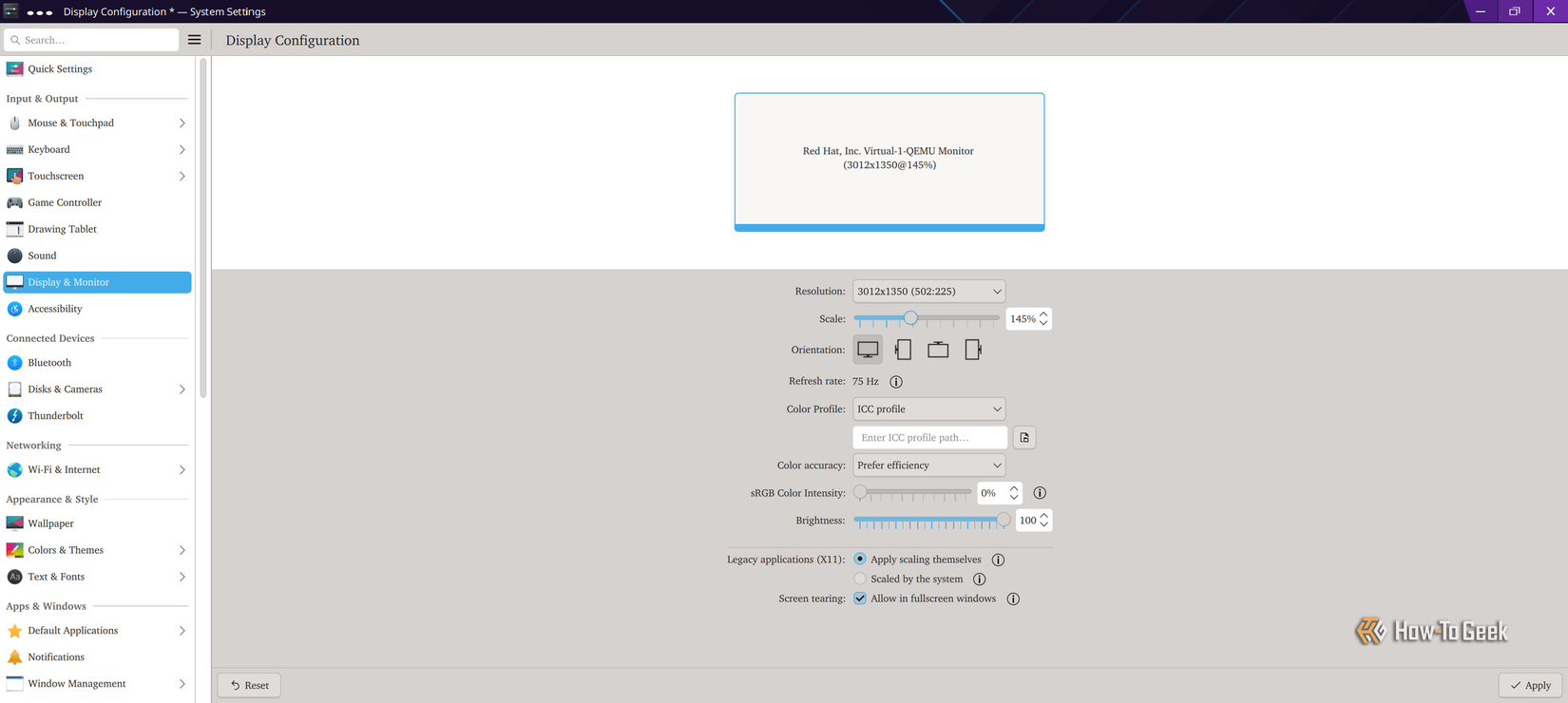Expand Text & Fonts chevron
Viewport: 1568px width, 703px height.
(182, 577)
